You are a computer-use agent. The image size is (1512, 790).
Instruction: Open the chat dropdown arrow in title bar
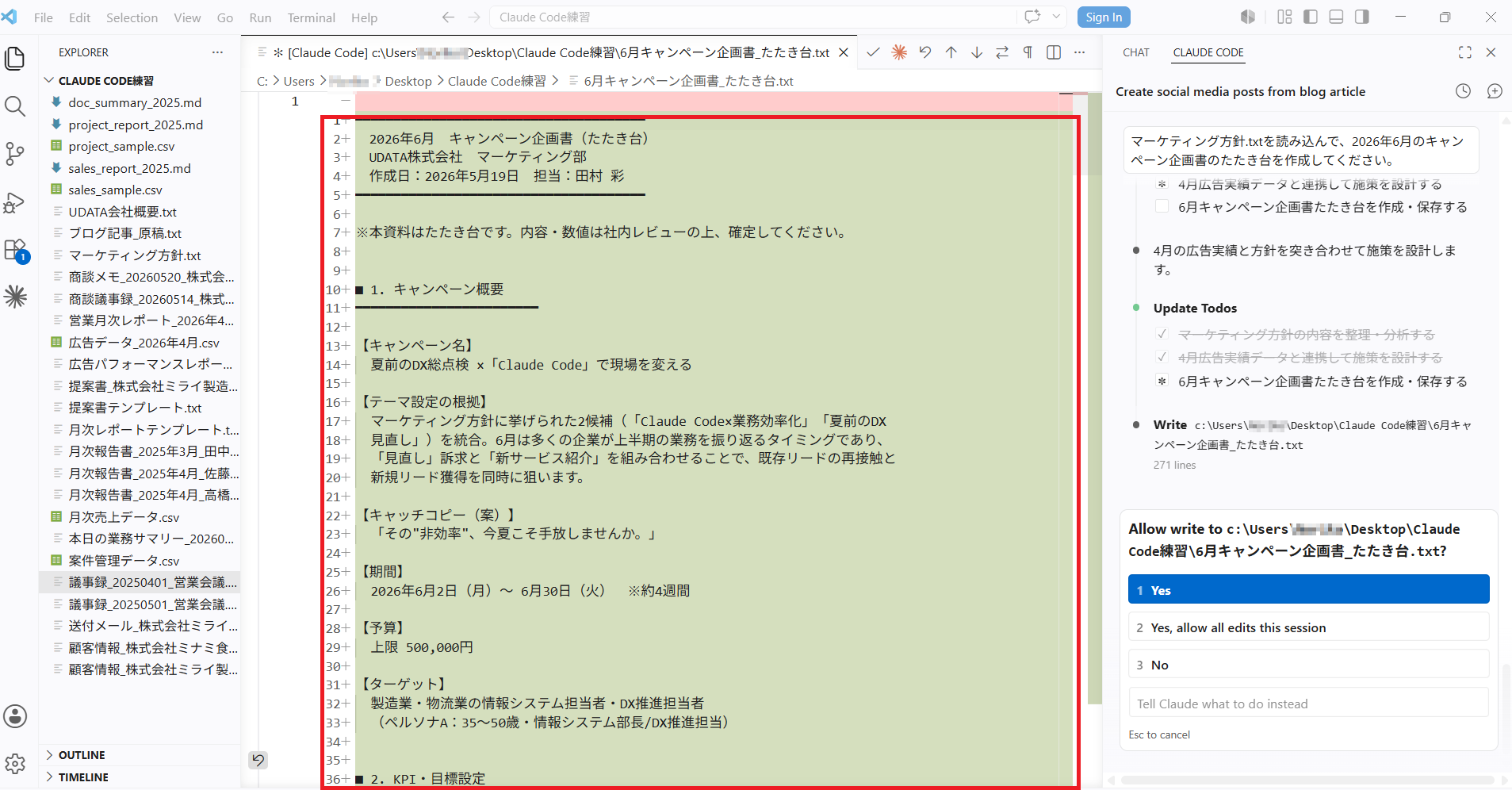click(x=1056, y=17)
